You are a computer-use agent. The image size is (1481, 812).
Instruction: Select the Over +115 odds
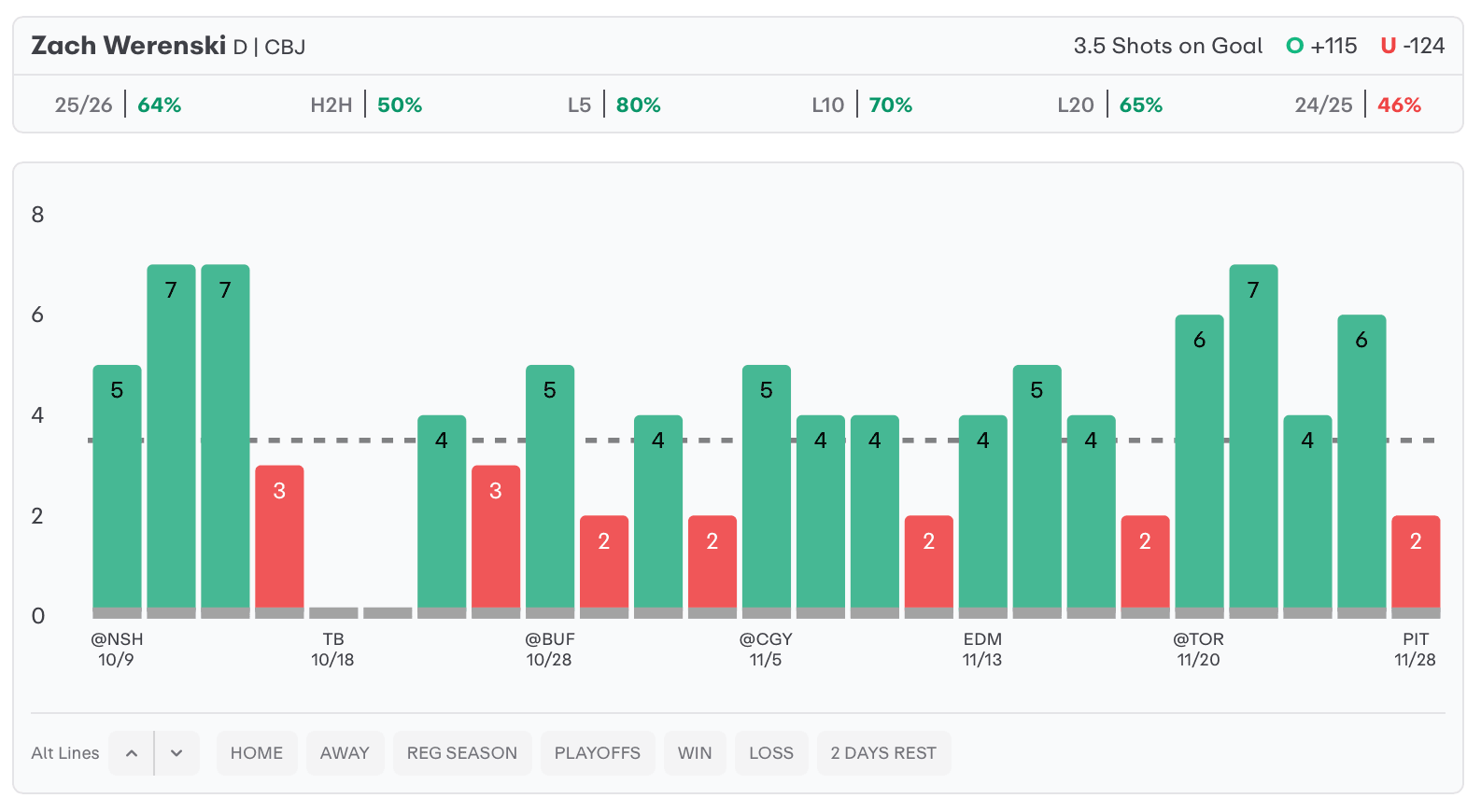(x=1321, y=46)
